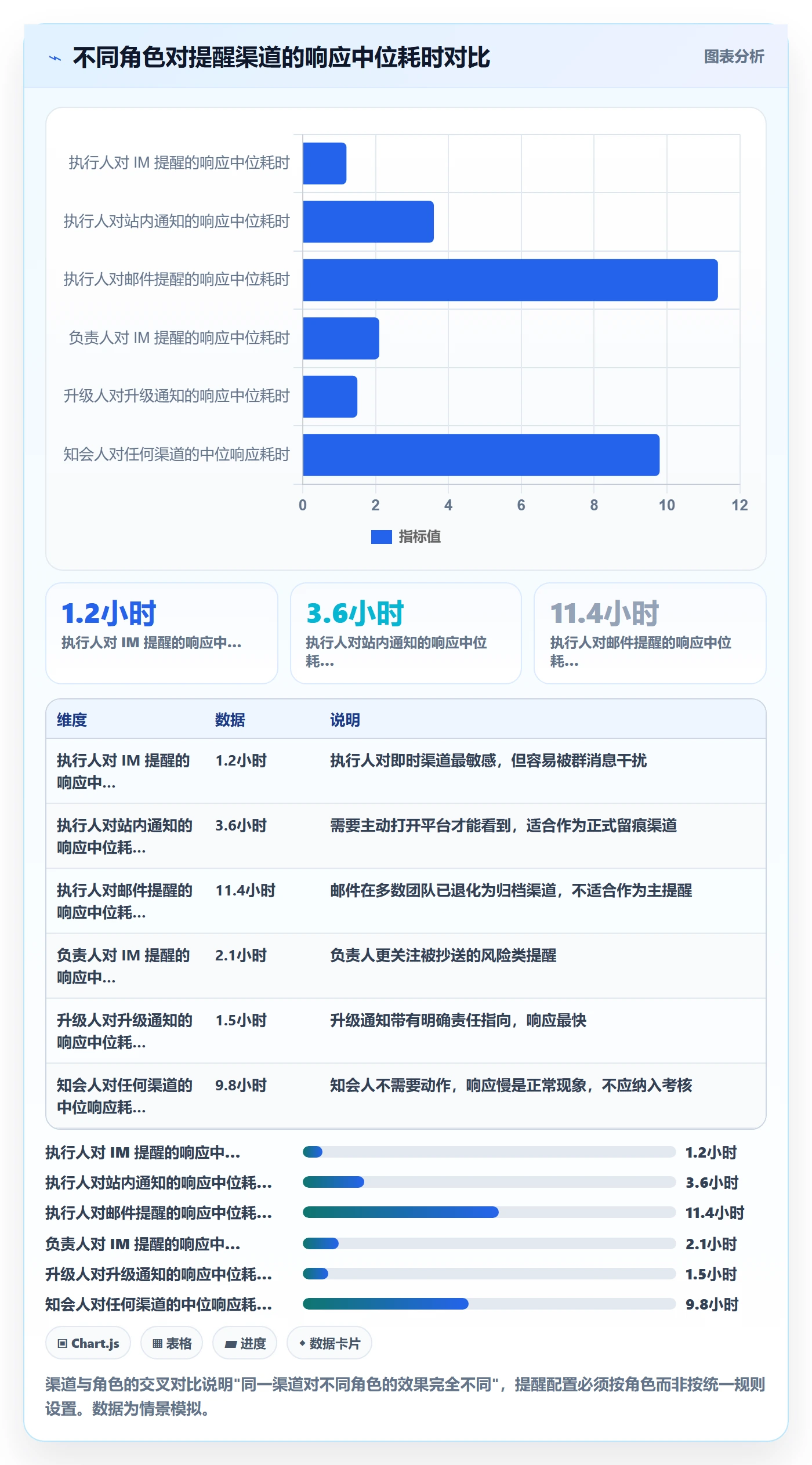812x1465 pixels.
Task: Click the 9.8小时 progress bar
Action: click(x=490, y=1304)
